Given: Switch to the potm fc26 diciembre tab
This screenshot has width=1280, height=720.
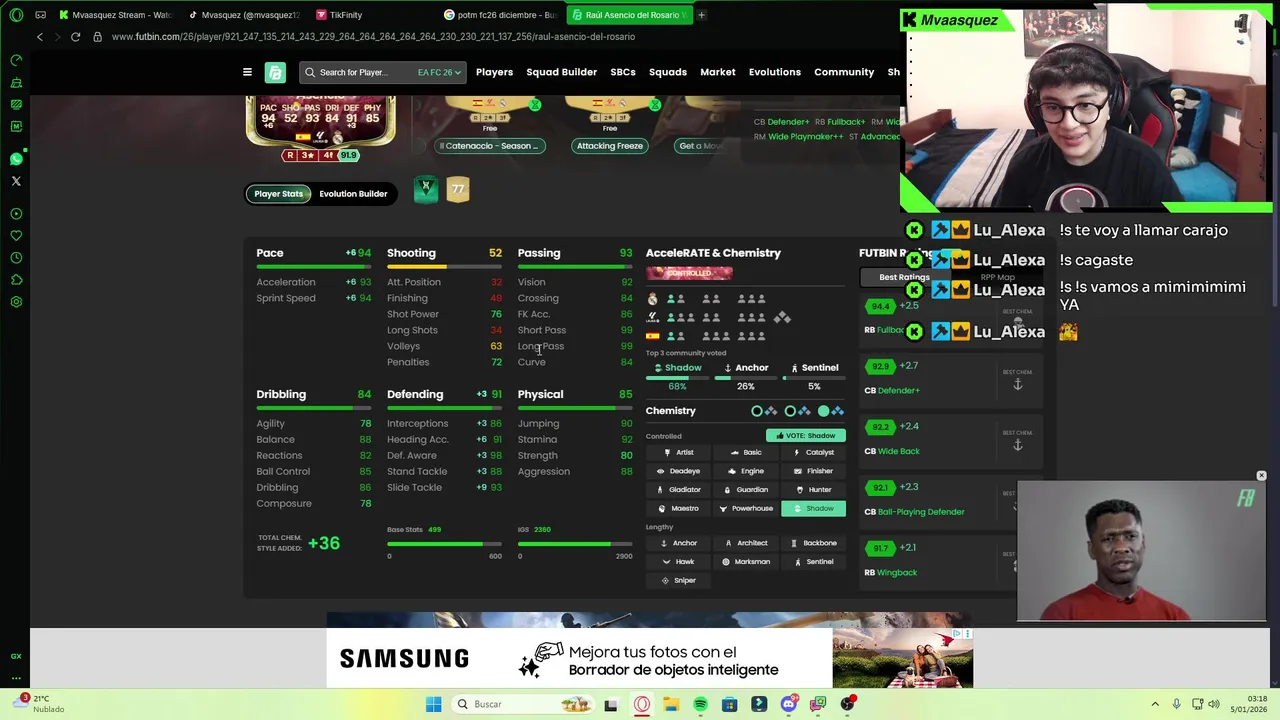Looking at the screenshot, I should pyautogui.click(x=500, y=15).
